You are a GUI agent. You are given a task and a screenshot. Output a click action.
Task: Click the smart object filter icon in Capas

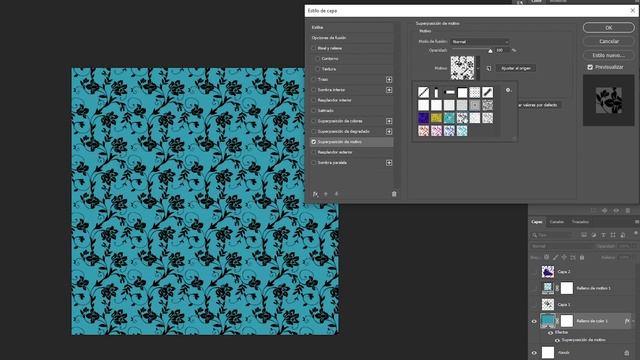point(623,235)
